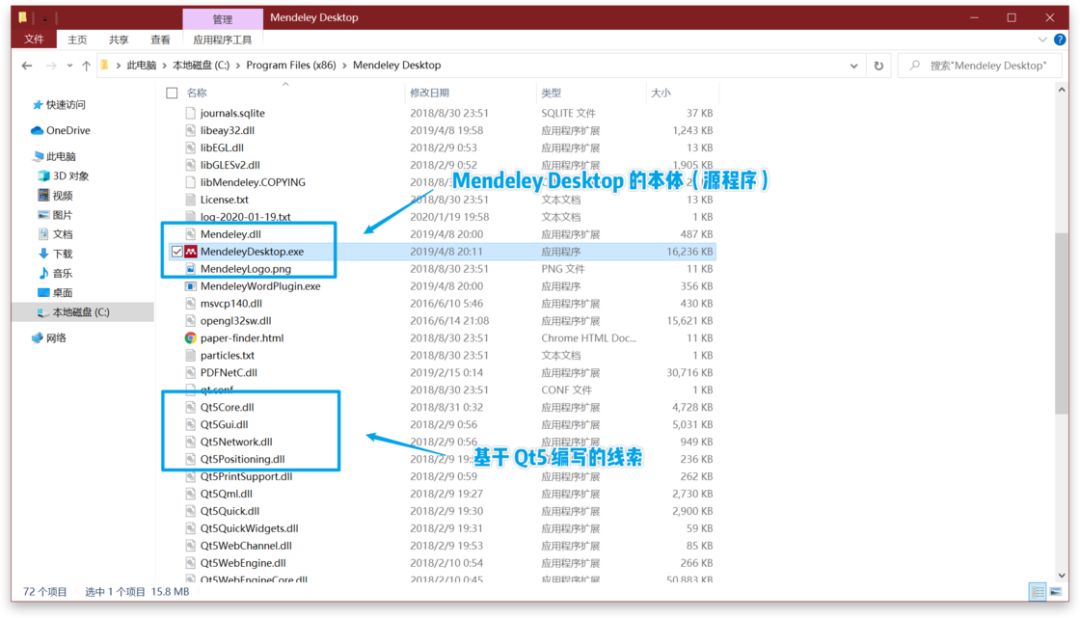1080x618 pixels.
Task: Open the Application Tools ribbon tab
Action: click(222, 39)
